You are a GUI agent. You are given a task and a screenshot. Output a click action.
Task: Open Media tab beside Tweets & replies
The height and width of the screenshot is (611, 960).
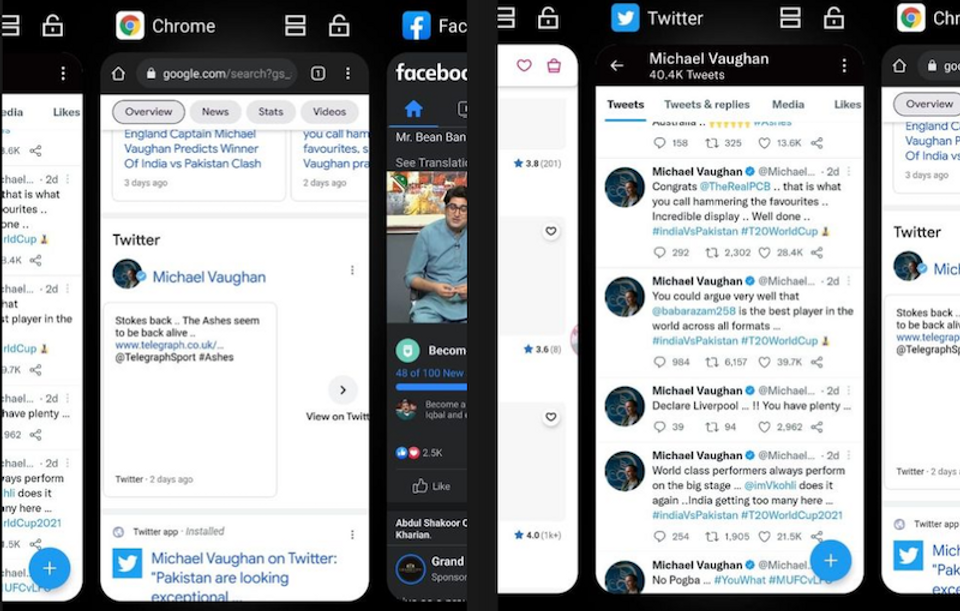(788, 105)
